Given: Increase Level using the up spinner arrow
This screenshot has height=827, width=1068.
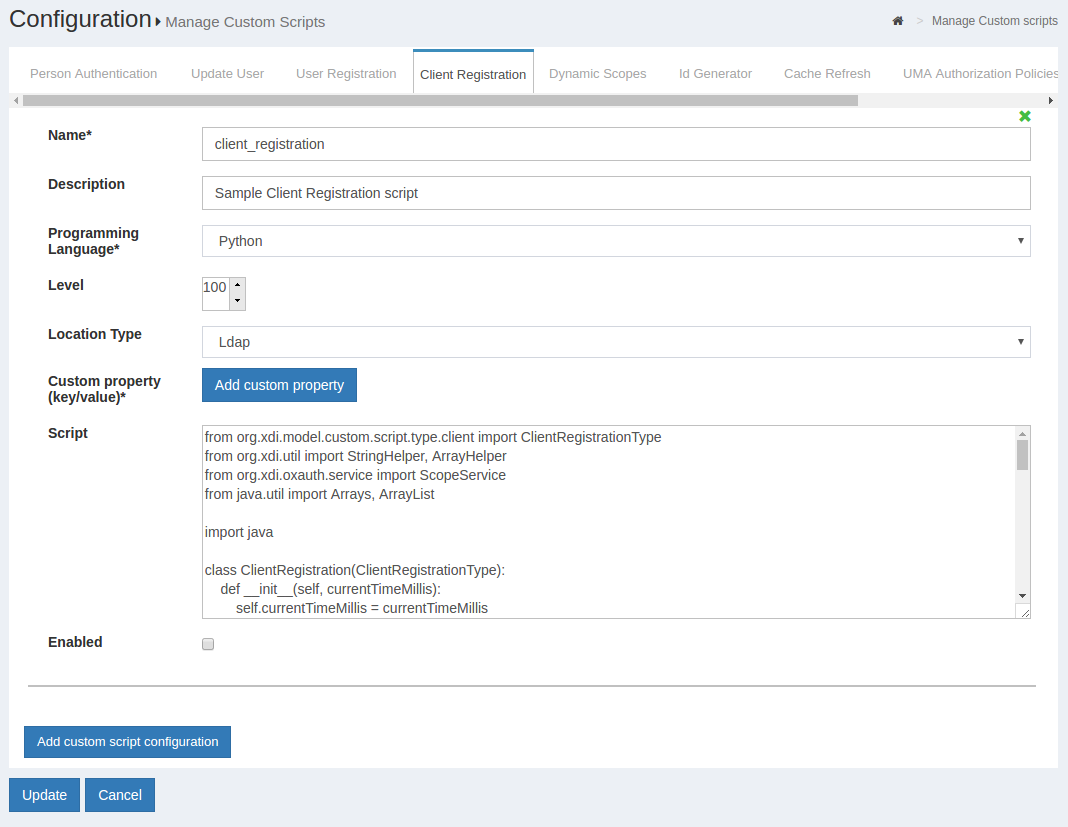Looking at the screenshot, I should 237,286.
